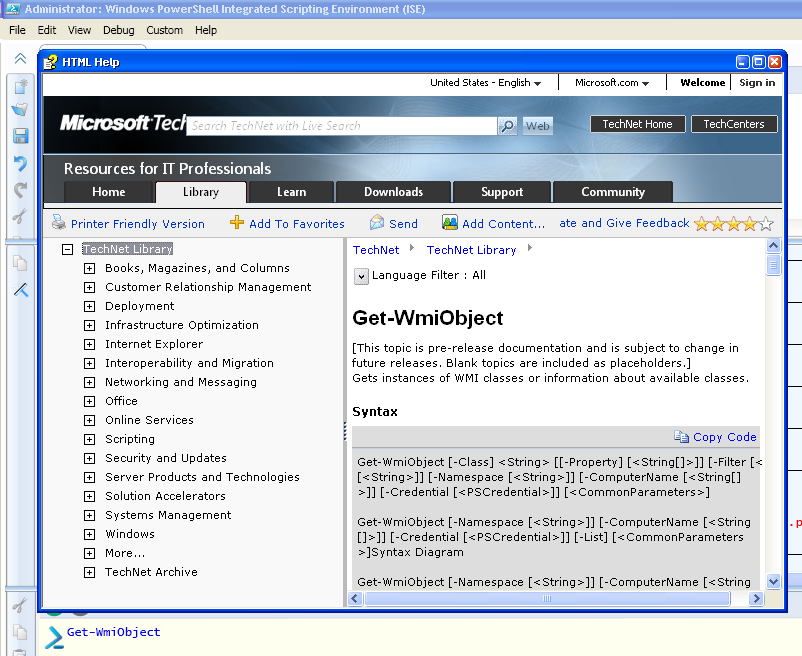Expand the Customer Relationship Management node
The image size is (802, 656).
point(90,287)
